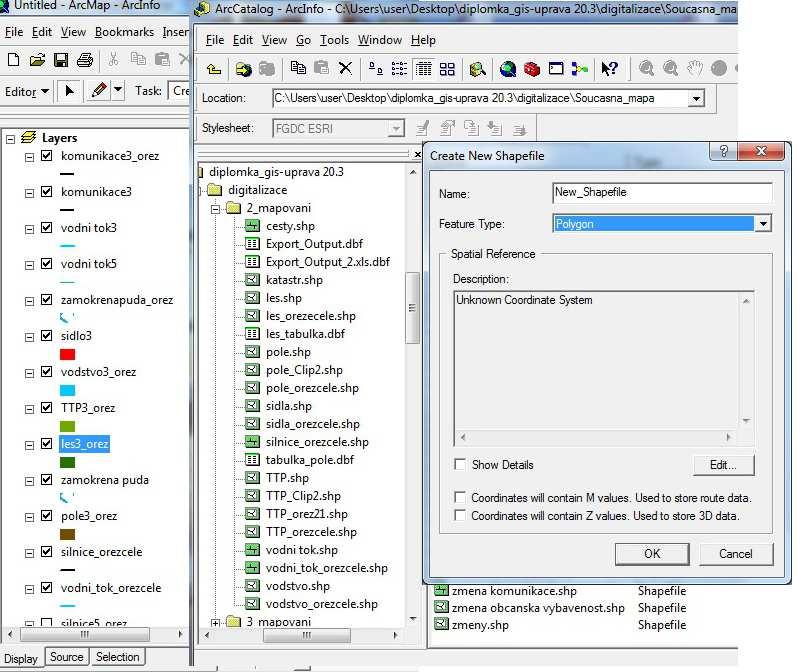This screenshot has width=797, height=672.
Task: Select zmeny.shp in contents list
Action: pos(480,625)
